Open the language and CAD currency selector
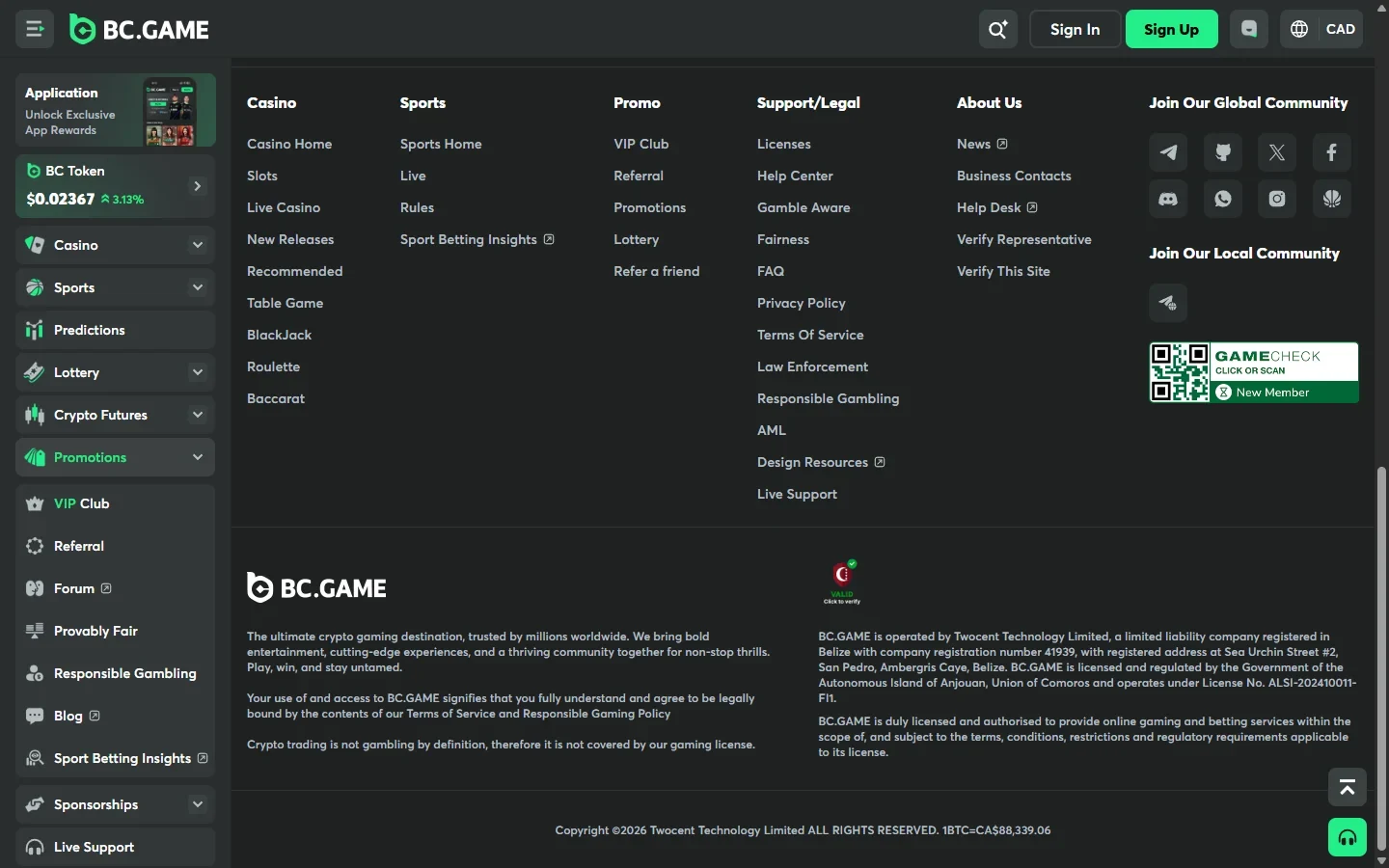Screen dimensions: 1389x868 click(1321, 29)
